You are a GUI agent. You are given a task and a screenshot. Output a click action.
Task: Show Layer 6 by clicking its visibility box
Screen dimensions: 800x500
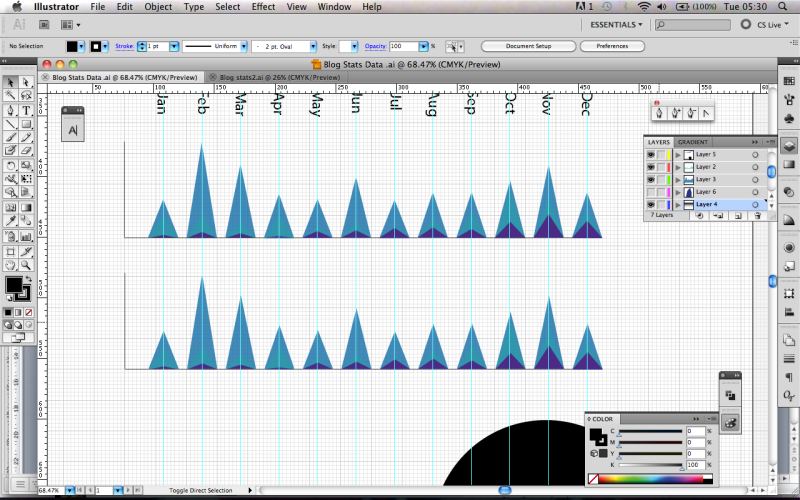click(651, 192)
